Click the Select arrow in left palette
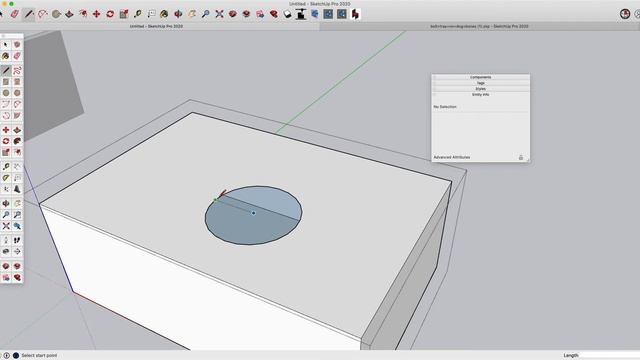The image size is (640, 360). 6,44
